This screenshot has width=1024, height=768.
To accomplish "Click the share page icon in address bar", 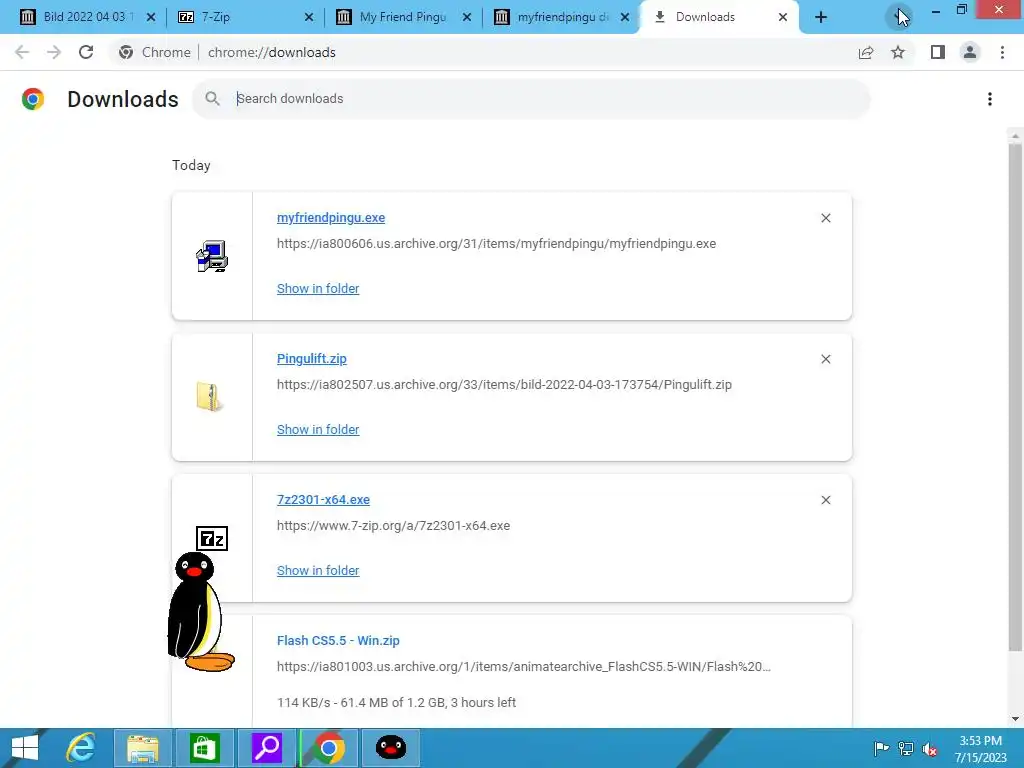I will click(x=866, y=52).
